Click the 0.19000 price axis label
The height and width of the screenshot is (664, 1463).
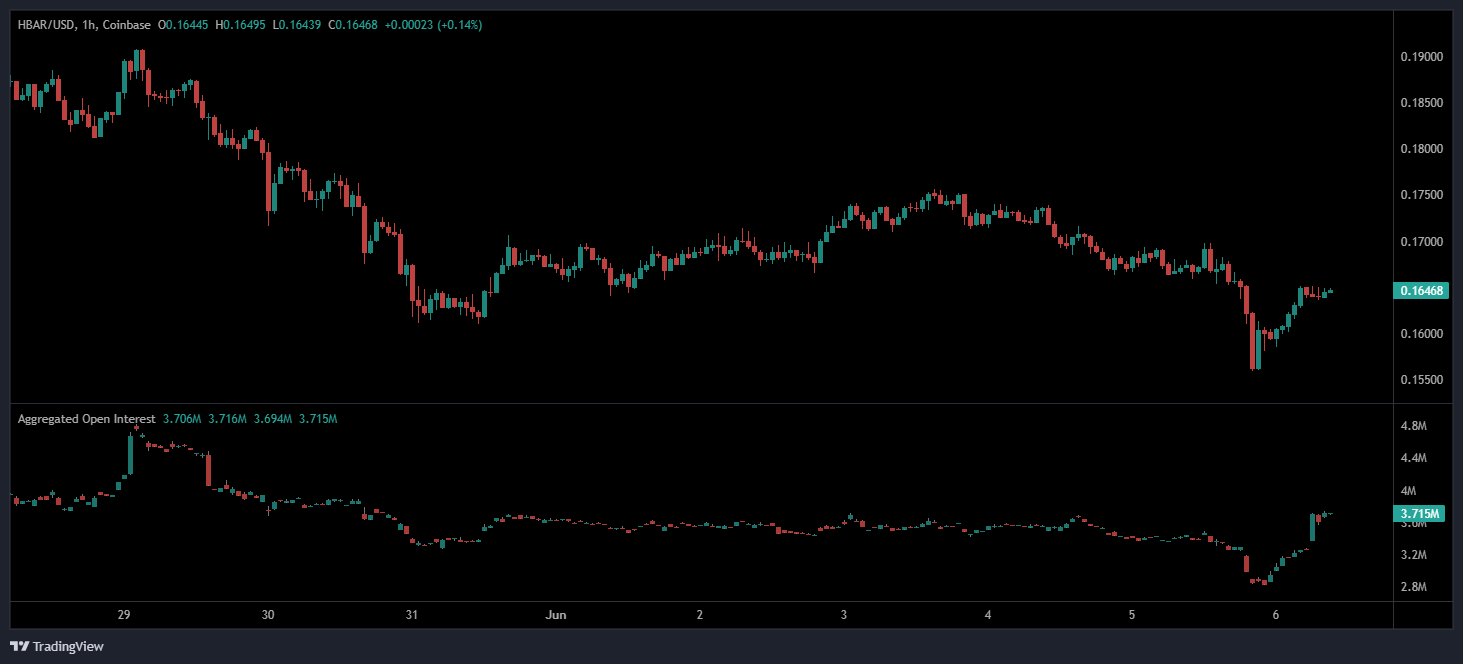tap(1421, 57)
